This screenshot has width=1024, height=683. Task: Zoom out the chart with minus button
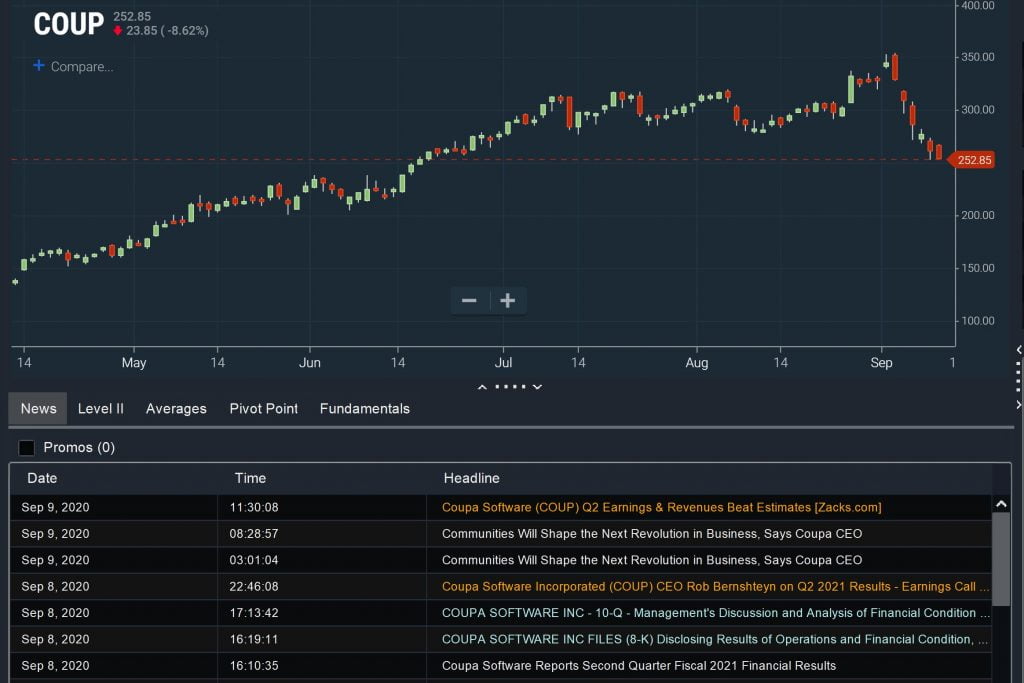[469, 301]
